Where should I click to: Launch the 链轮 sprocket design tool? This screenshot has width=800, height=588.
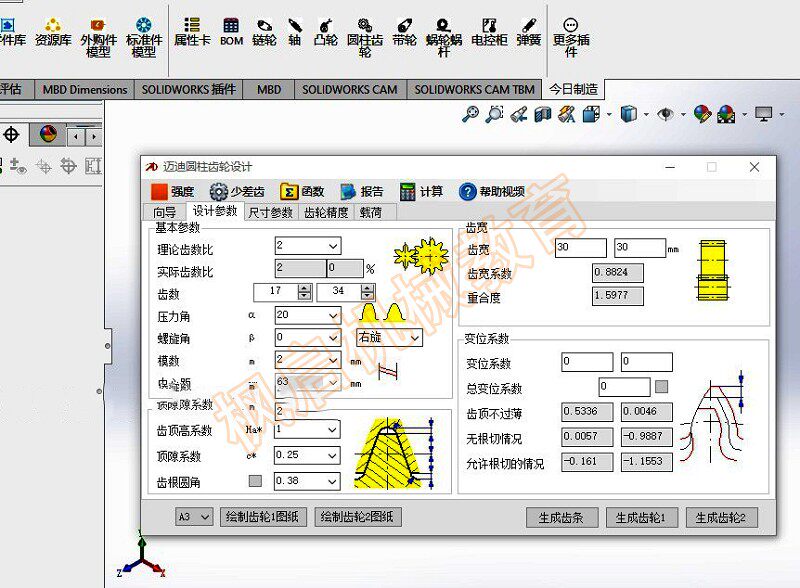tap(264, 33)
